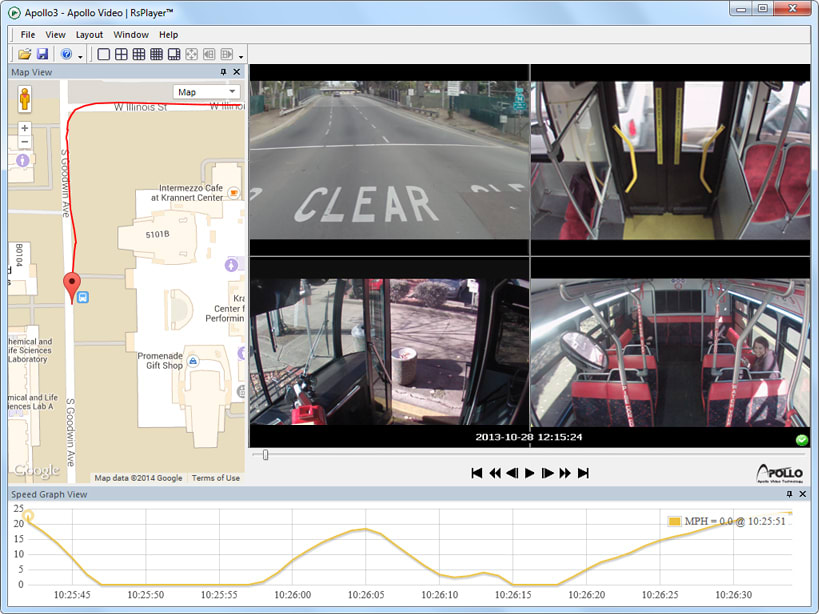Select the 2x2 grid layout icon

point(122,52)
